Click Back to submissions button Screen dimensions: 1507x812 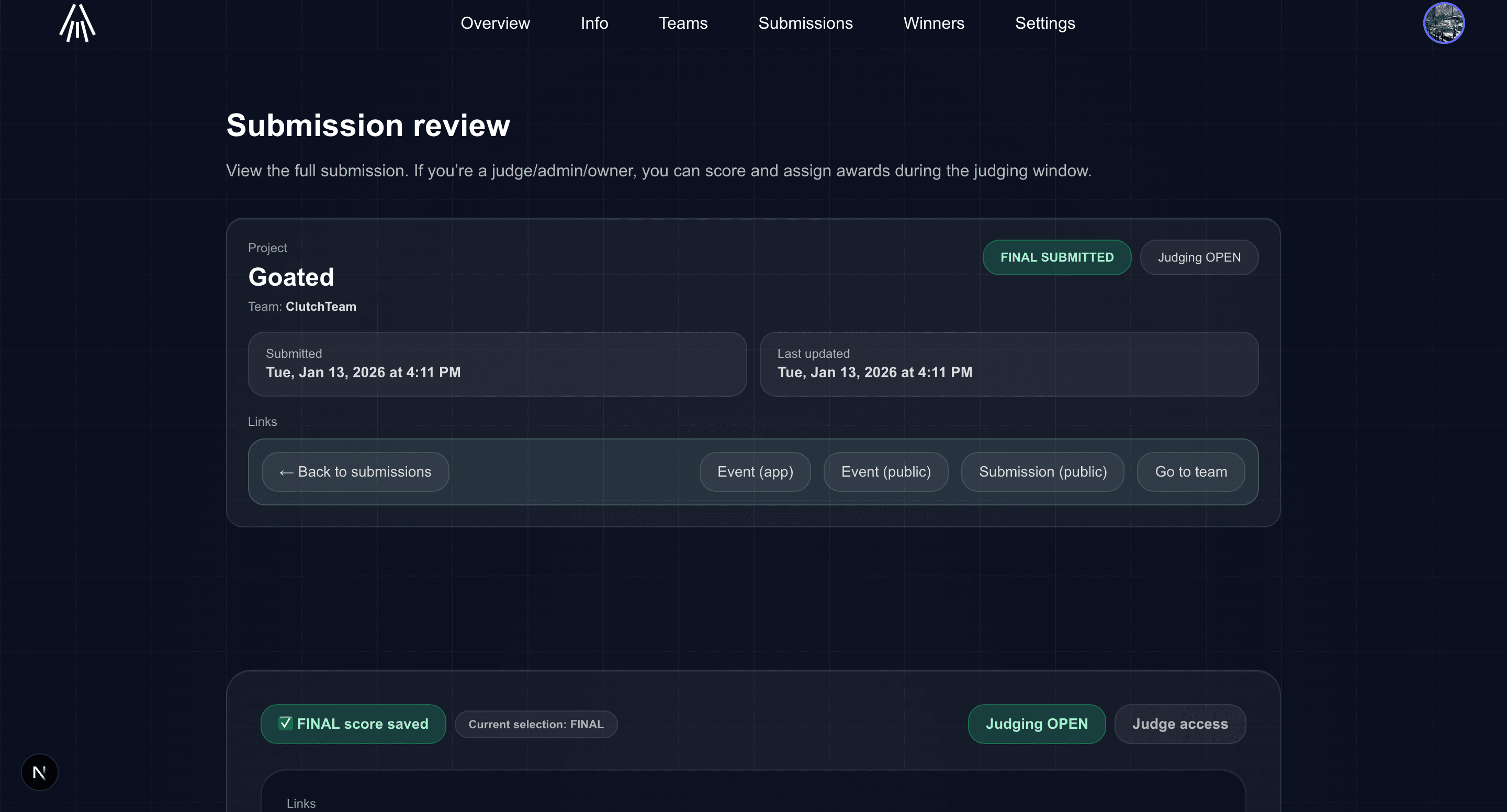[x=355, y=471]
